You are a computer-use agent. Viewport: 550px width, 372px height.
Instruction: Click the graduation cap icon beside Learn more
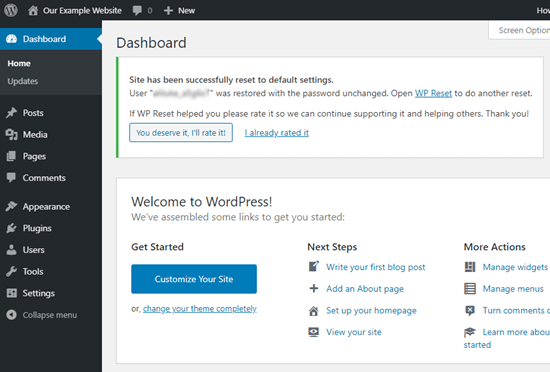click(470, 332)
